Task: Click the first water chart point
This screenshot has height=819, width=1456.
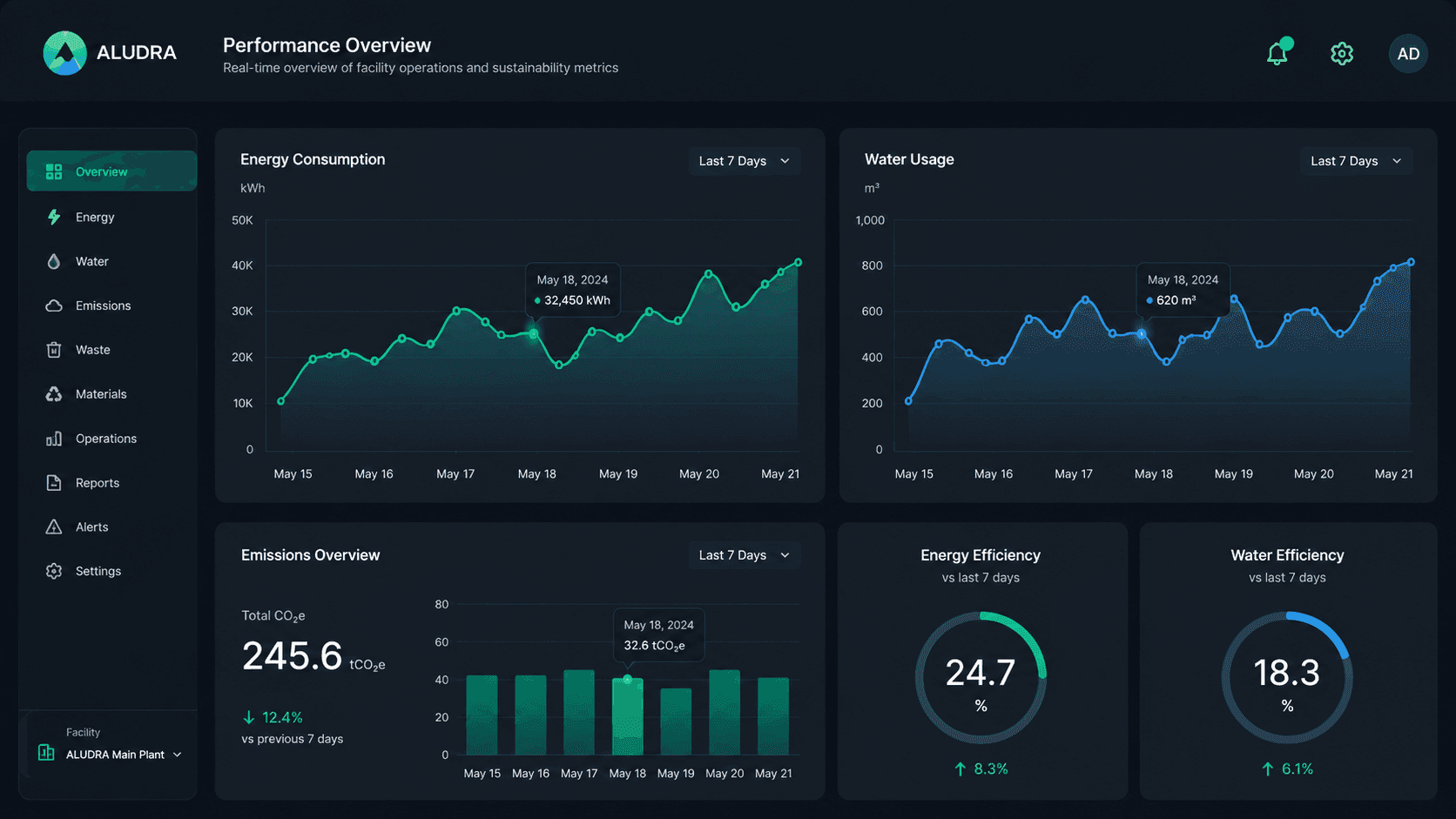Action: [x=908, y=401]
